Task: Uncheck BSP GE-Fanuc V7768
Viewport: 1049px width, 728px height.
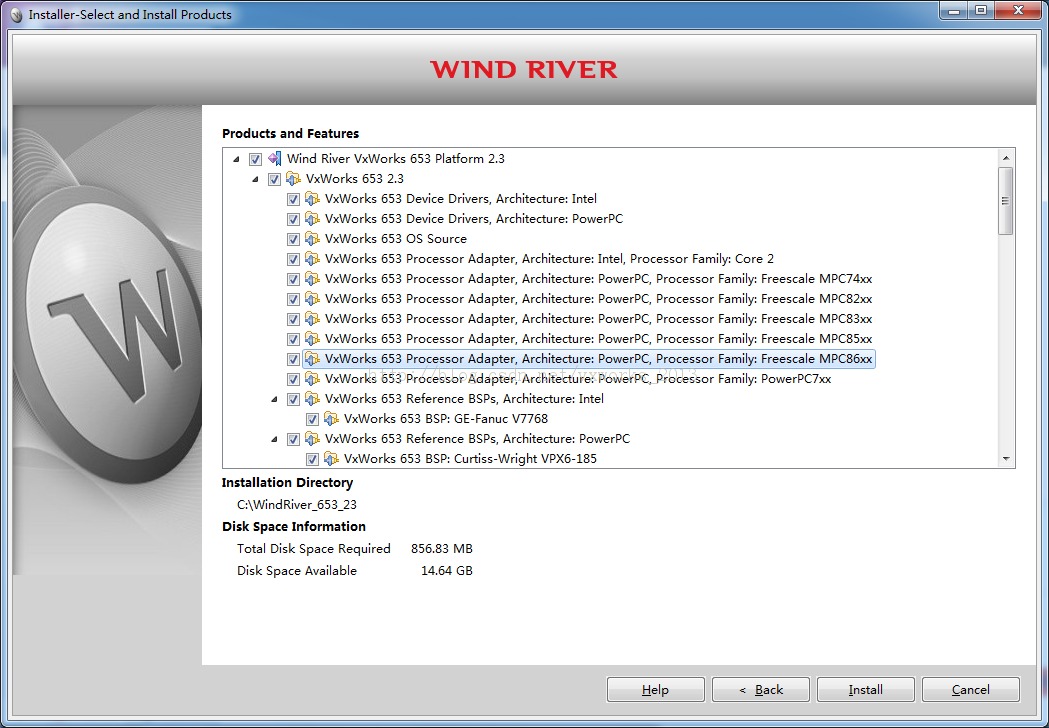Action: click(x=312, y=420)
